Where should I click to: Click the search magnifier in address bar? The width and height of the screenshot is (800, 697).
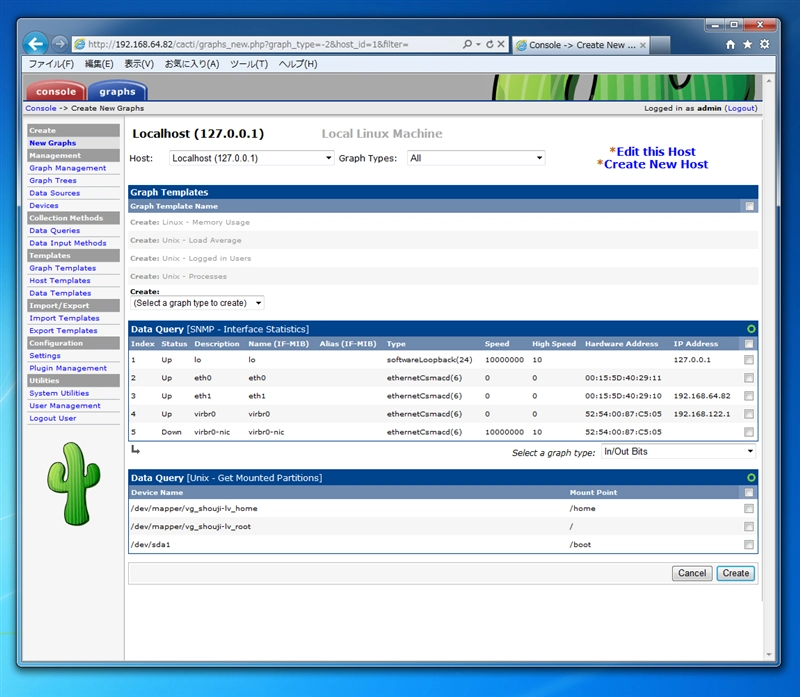click(467, 44)
